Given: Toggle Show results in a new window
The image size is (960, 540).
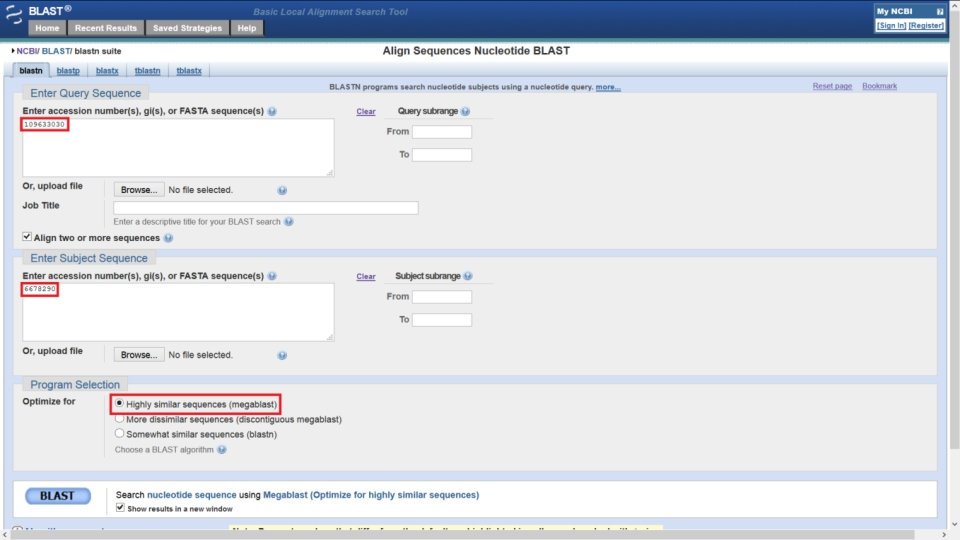Looking at the screenshot, I should pos(120,508).
